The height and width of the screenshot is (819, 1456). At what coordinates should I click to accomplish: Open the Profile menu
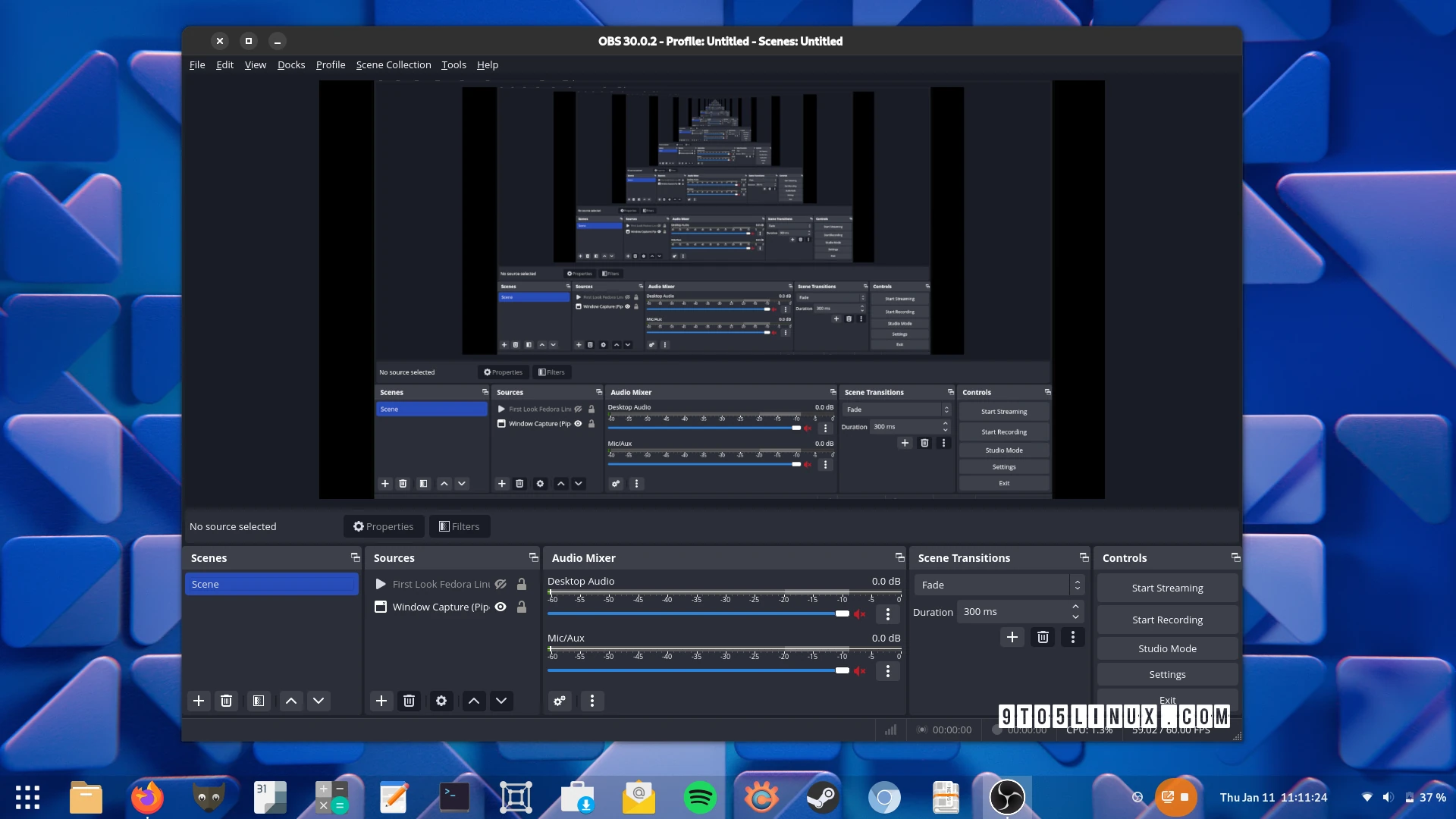331,64
